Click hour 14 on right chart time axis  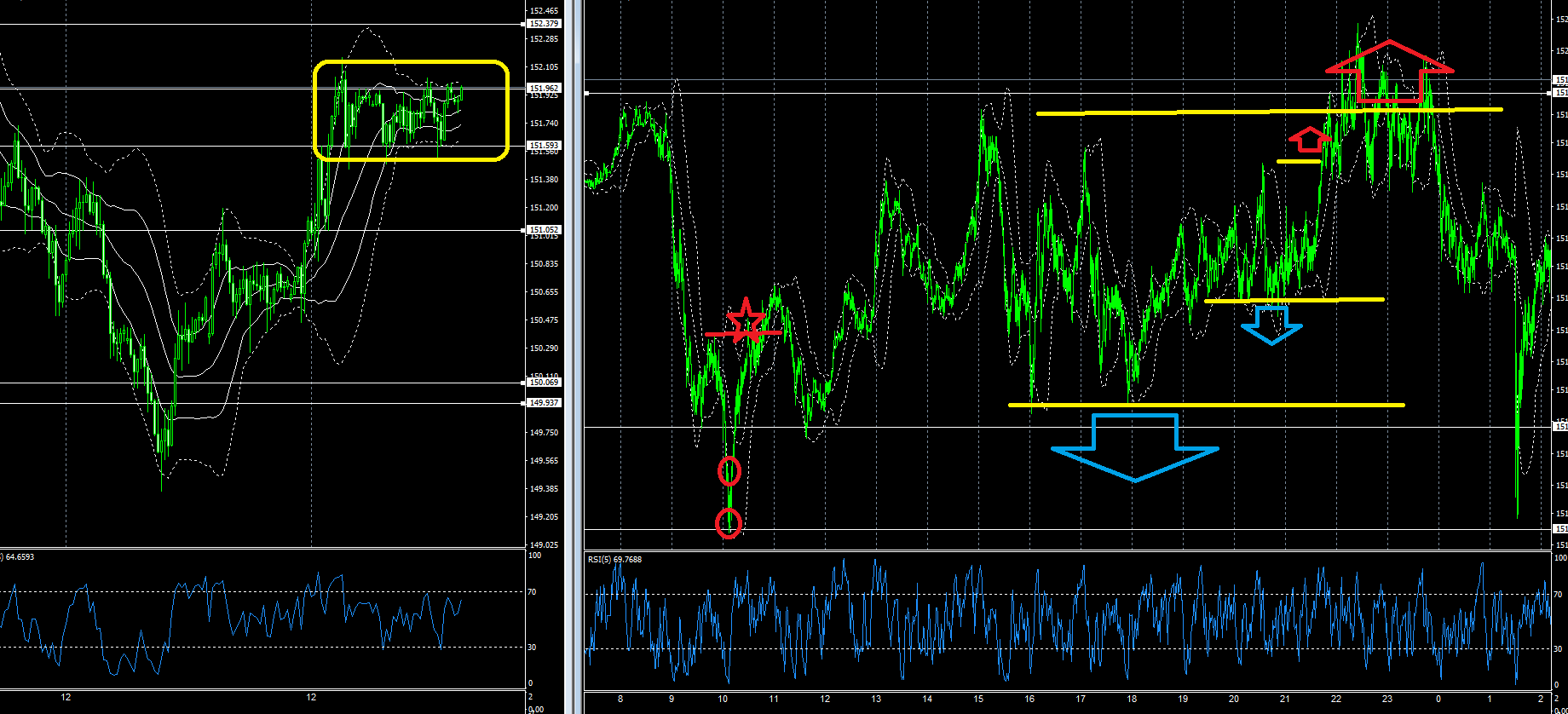(x=927, y=700)
